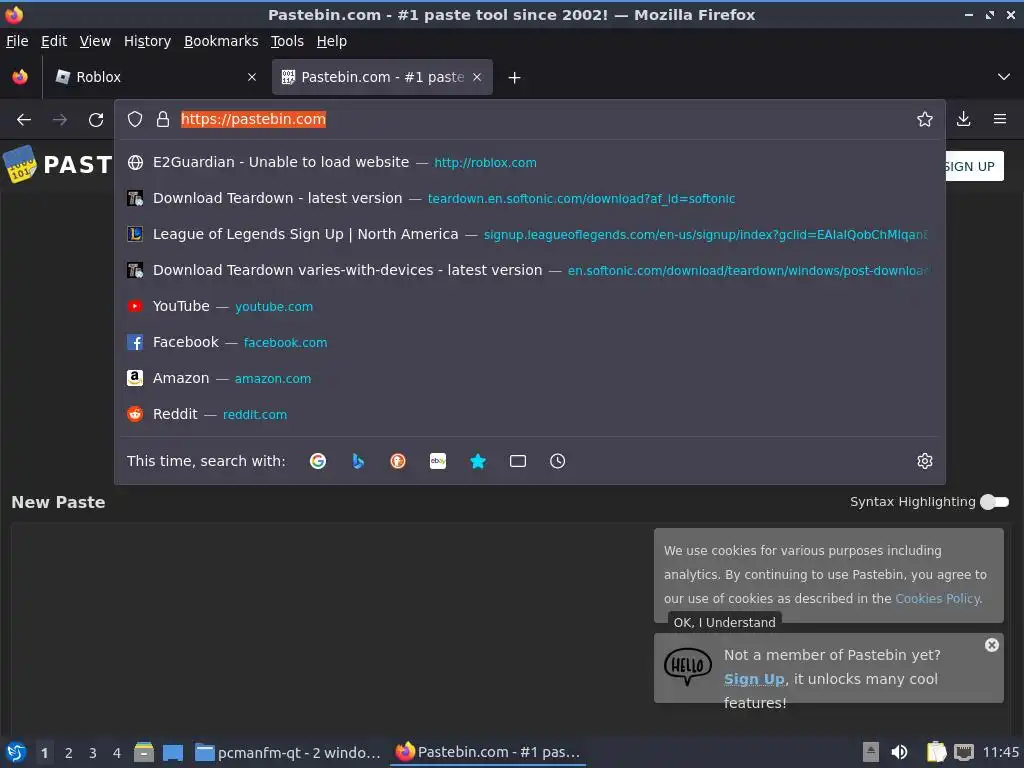Click the SIGN UP button
Image resolution: width=1024 pixels, height=768 pixels.
969,167
